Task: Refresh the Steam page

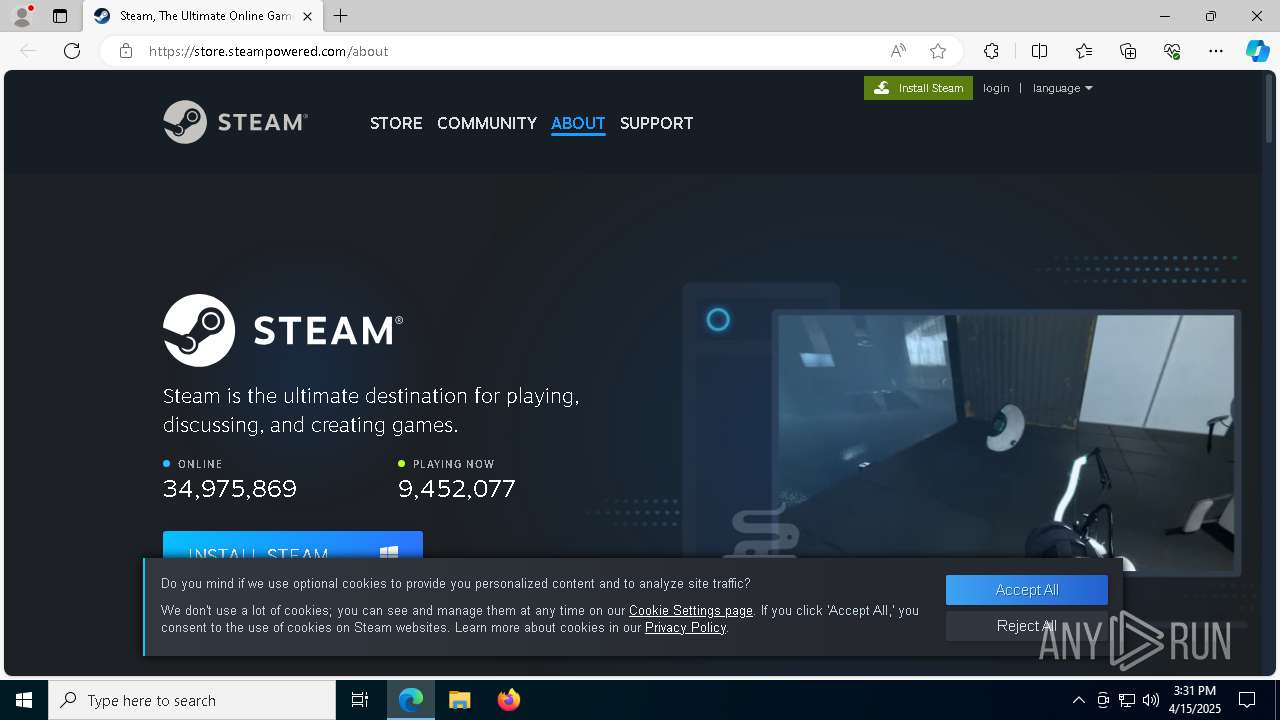Action: (x=72, y=51)
